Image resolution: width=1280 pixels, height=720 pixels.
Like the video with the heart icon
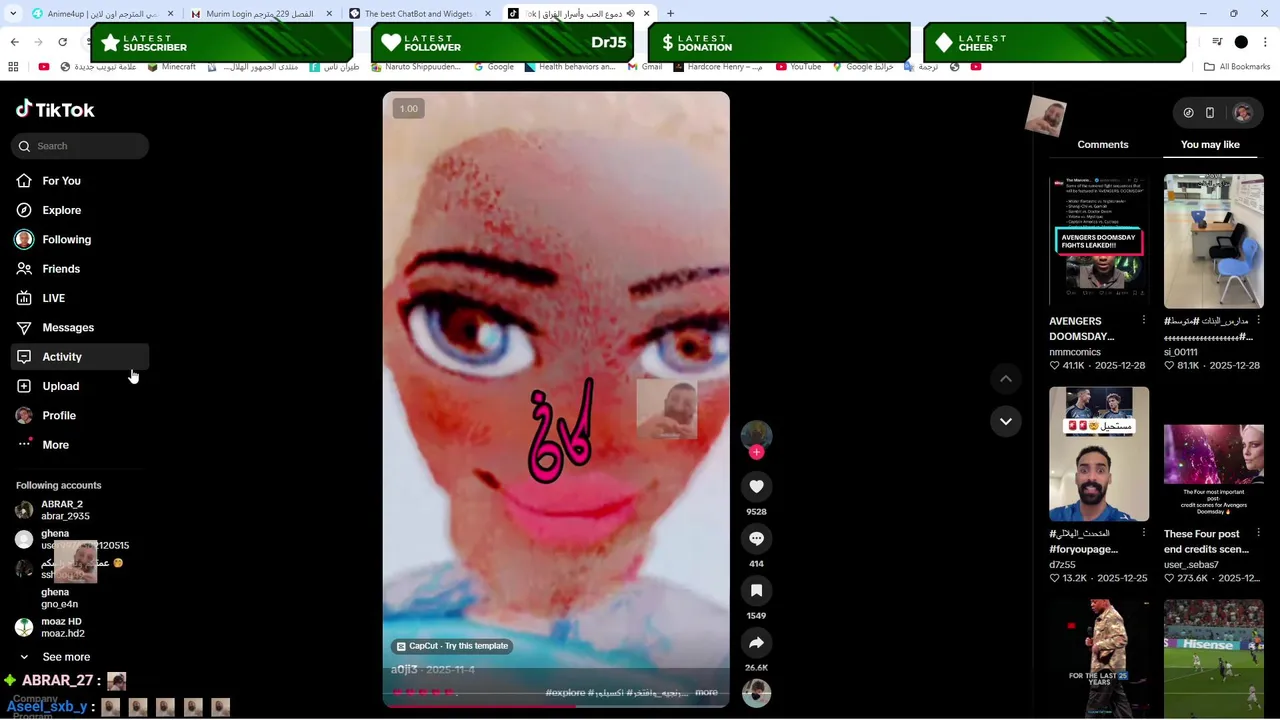click(x=756, y=486)
